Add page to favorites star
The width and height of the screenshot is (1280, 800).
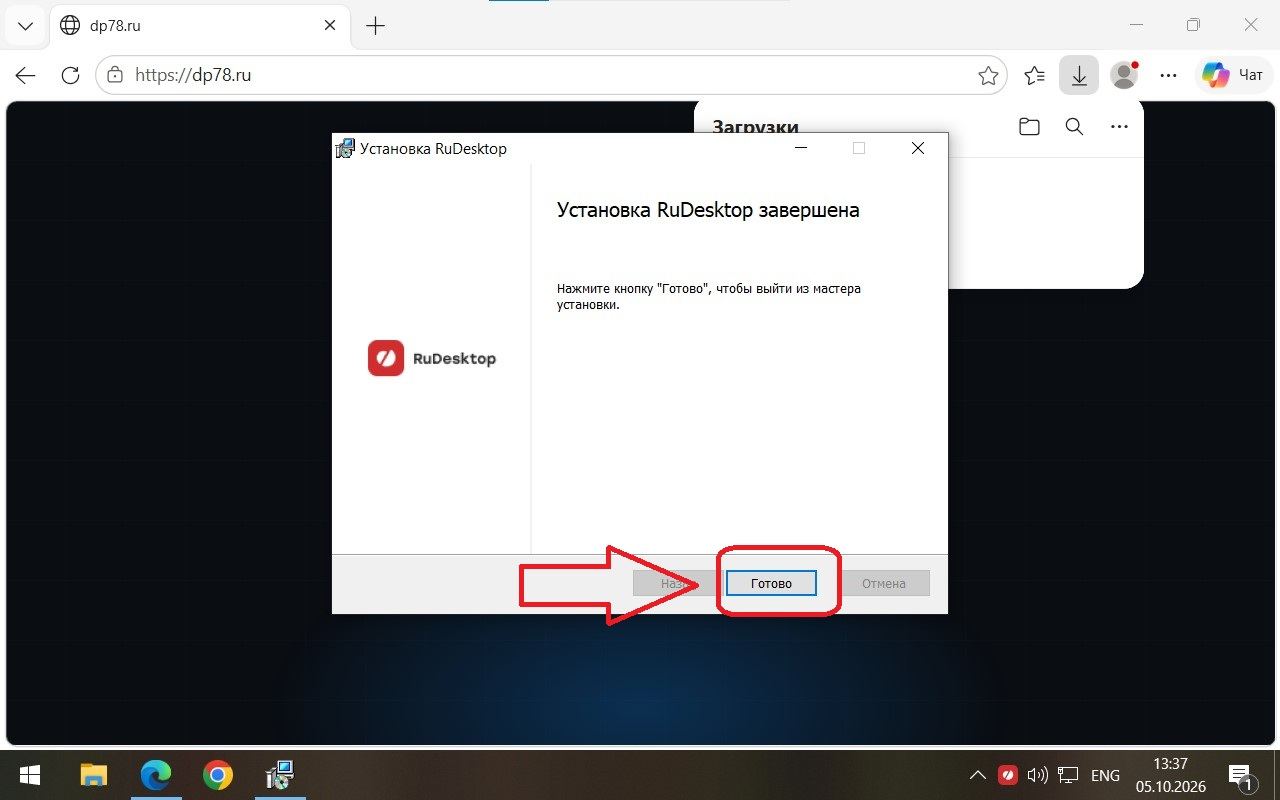pyautogui.click(x=988, y=75)
